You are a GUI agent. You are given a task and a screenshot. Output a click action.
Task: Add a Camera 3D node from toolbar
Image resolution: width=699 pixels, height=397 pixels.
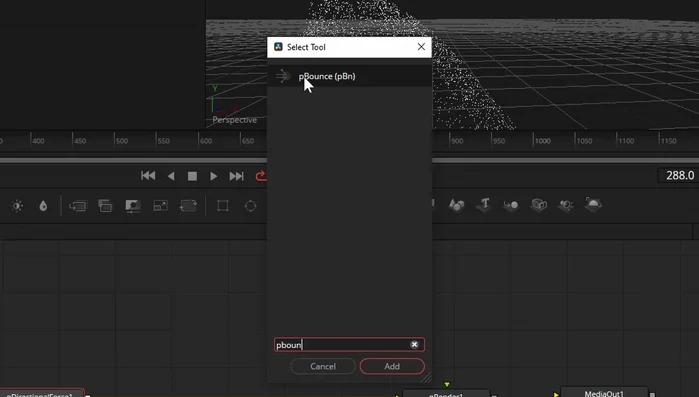539,205
